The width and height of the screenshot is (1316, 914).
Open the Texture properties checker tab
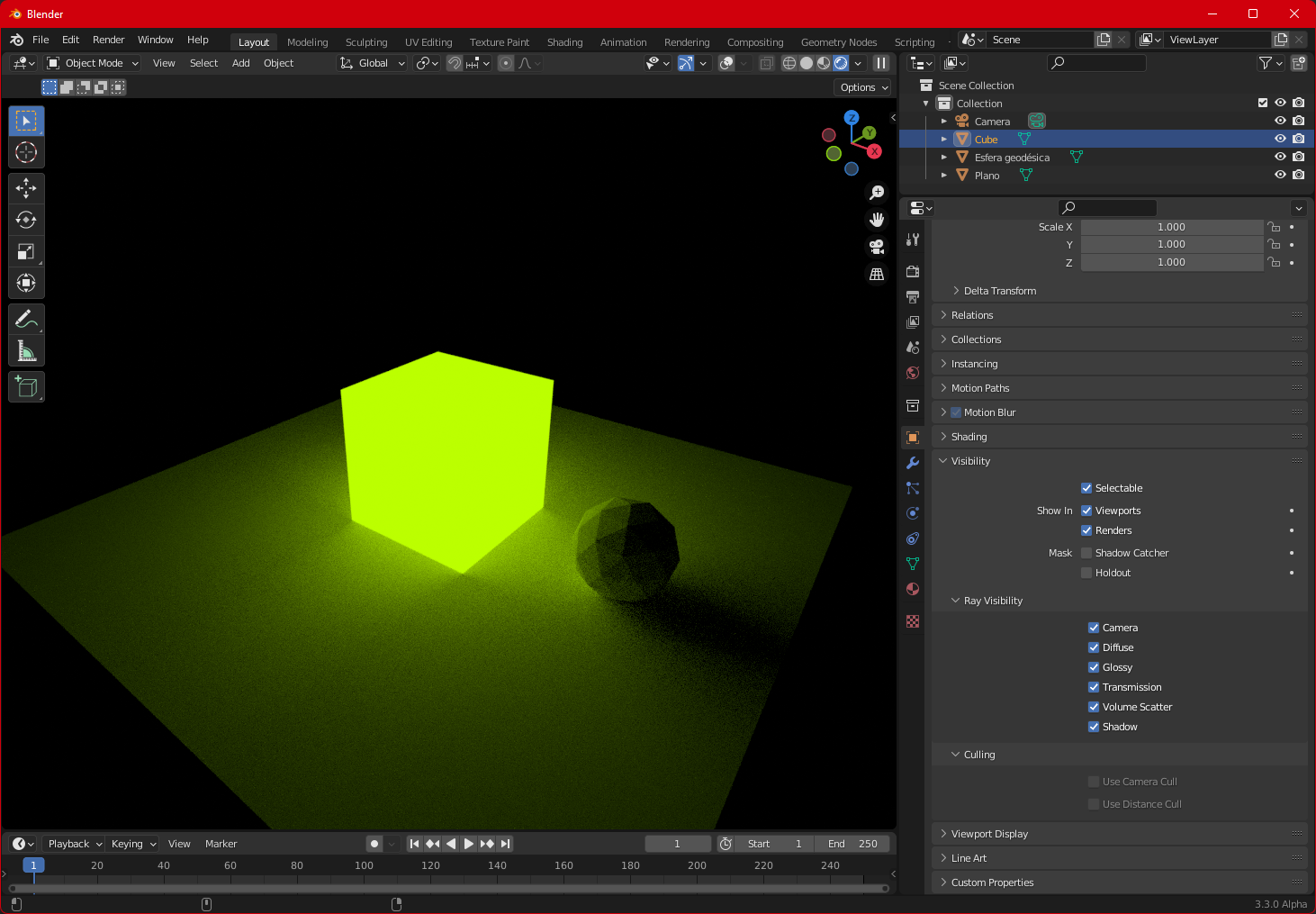[913, 621]
